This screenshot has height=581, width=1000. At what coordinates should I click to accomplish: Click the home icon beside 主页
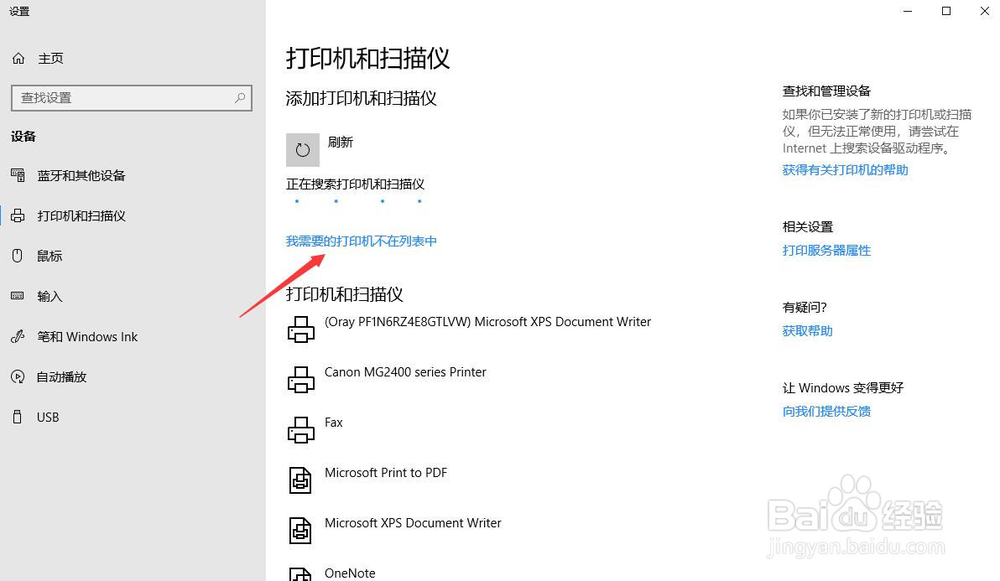click(18, 59)
